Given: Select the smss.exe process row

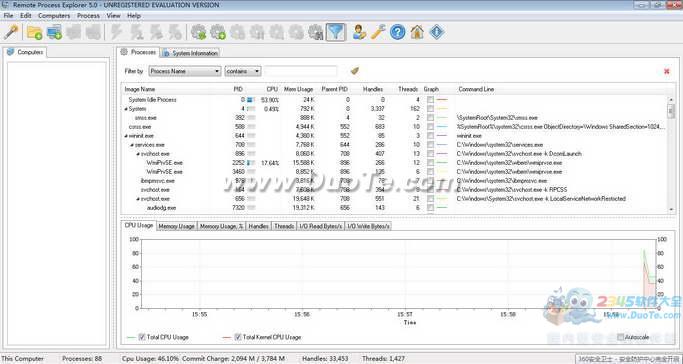Looking at the screenshot, I should [x=394, y=118].
